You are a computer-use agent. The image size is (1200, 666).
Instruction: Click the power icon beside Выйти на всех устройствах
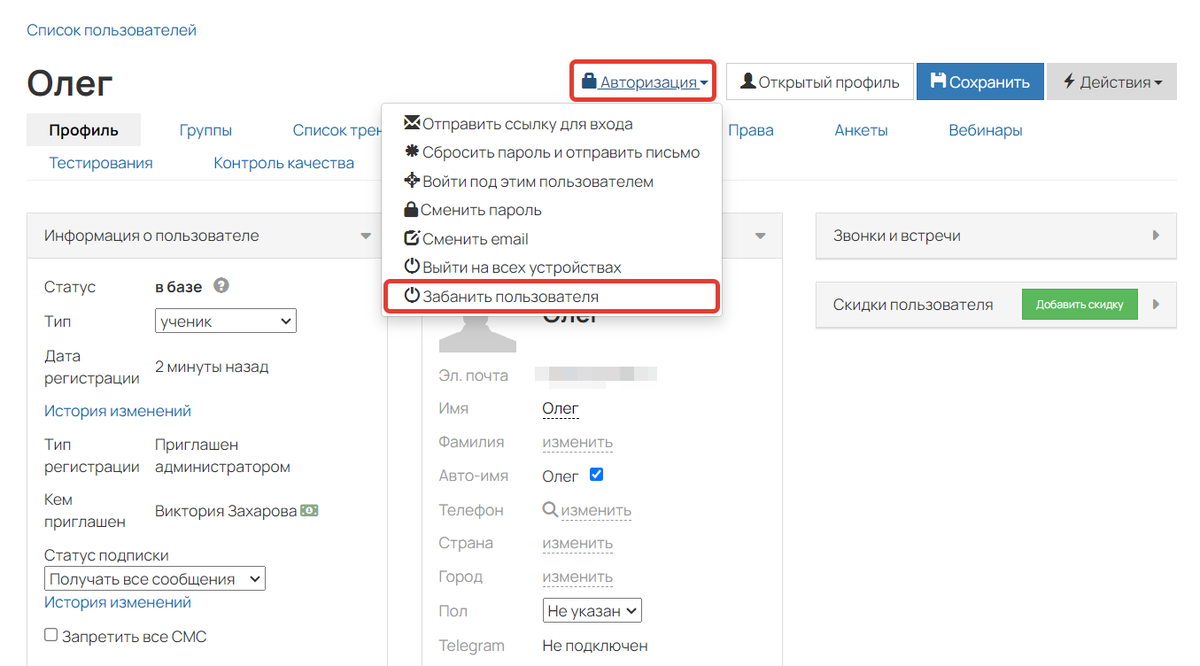pos(411,268)
